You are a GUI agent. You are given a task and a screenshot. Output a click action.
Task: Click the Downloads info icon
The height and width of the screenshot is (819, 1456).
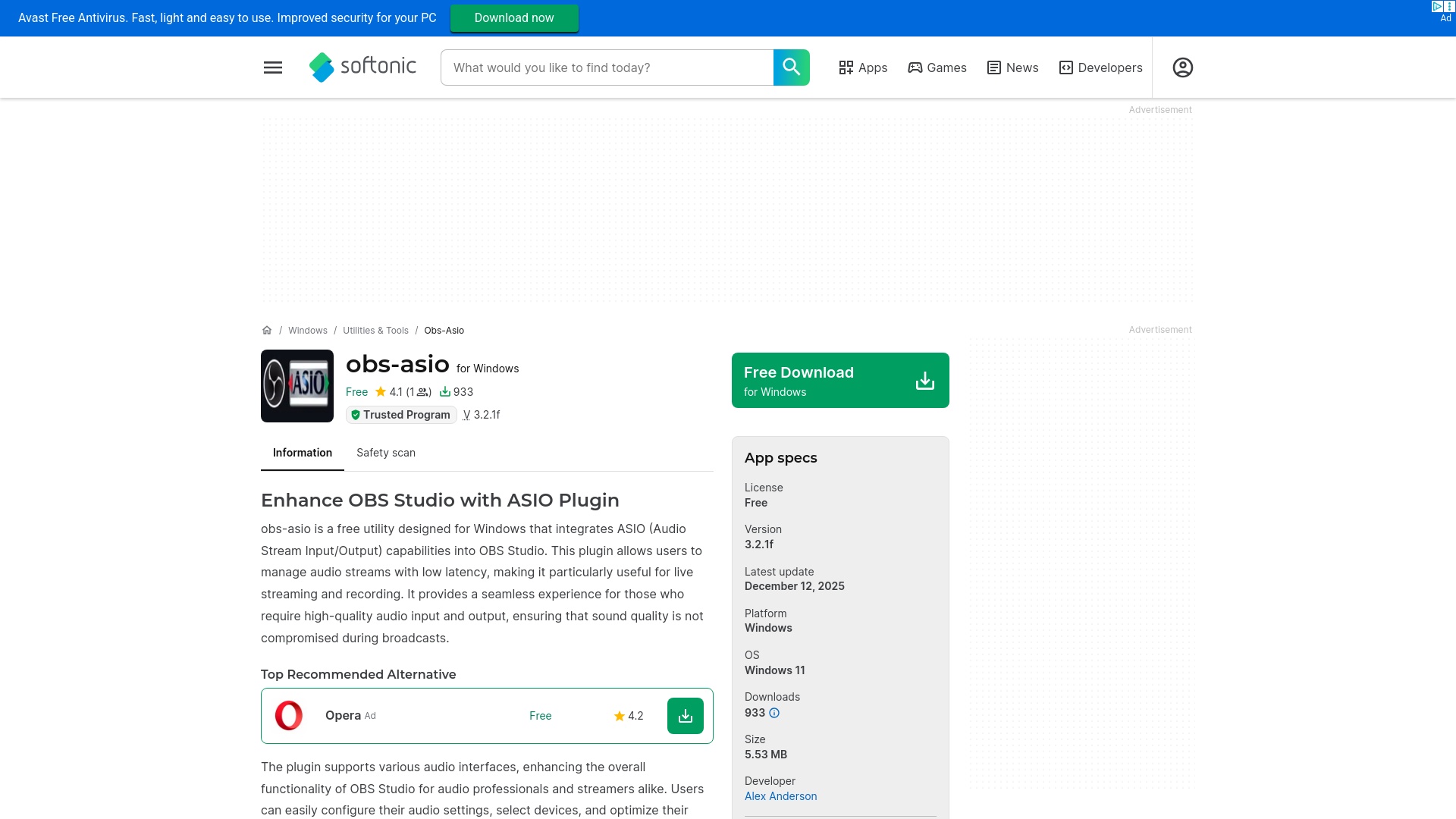click(774, 713)
